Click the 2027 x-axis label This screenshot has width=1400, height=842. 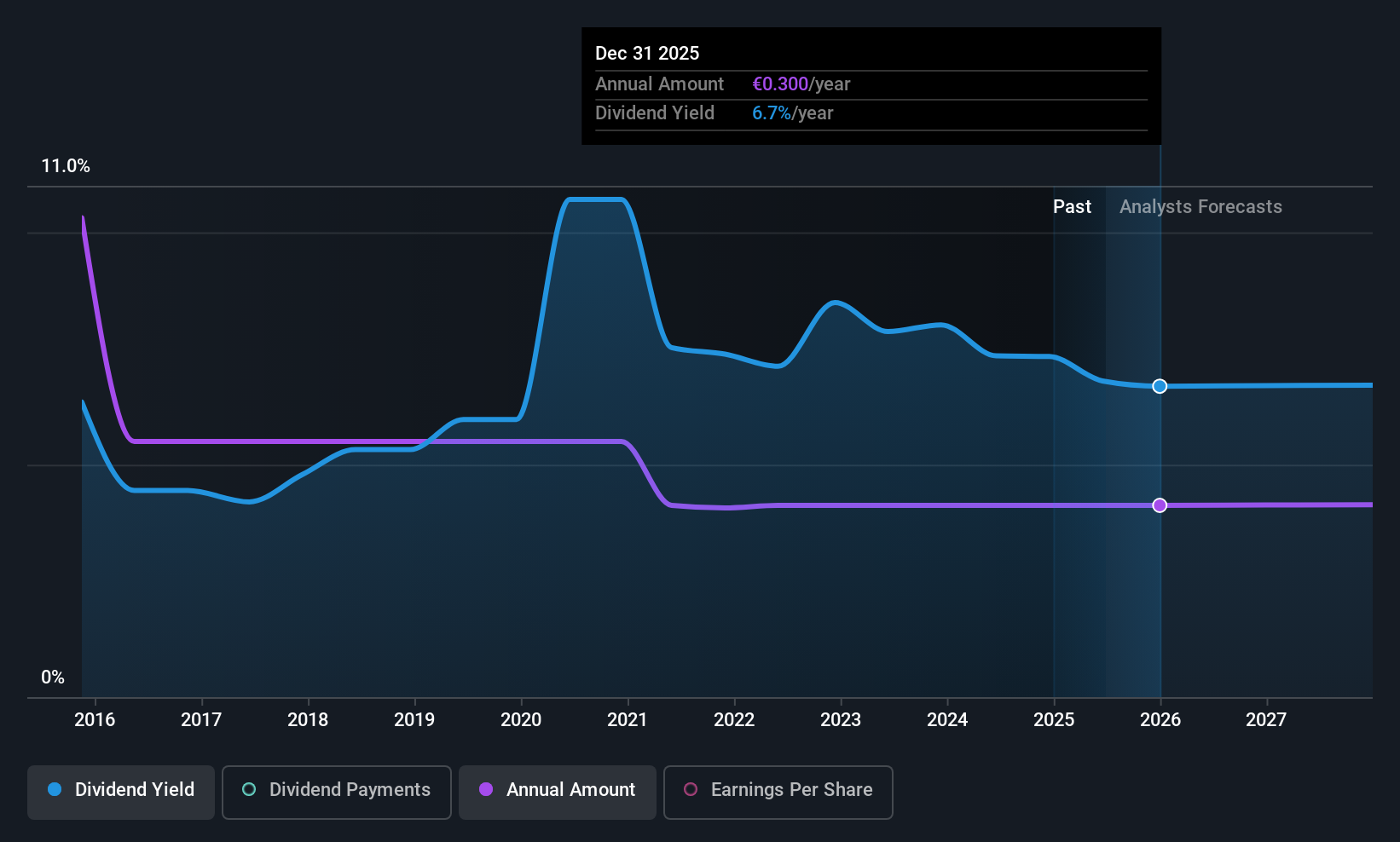click(1266, 720)
